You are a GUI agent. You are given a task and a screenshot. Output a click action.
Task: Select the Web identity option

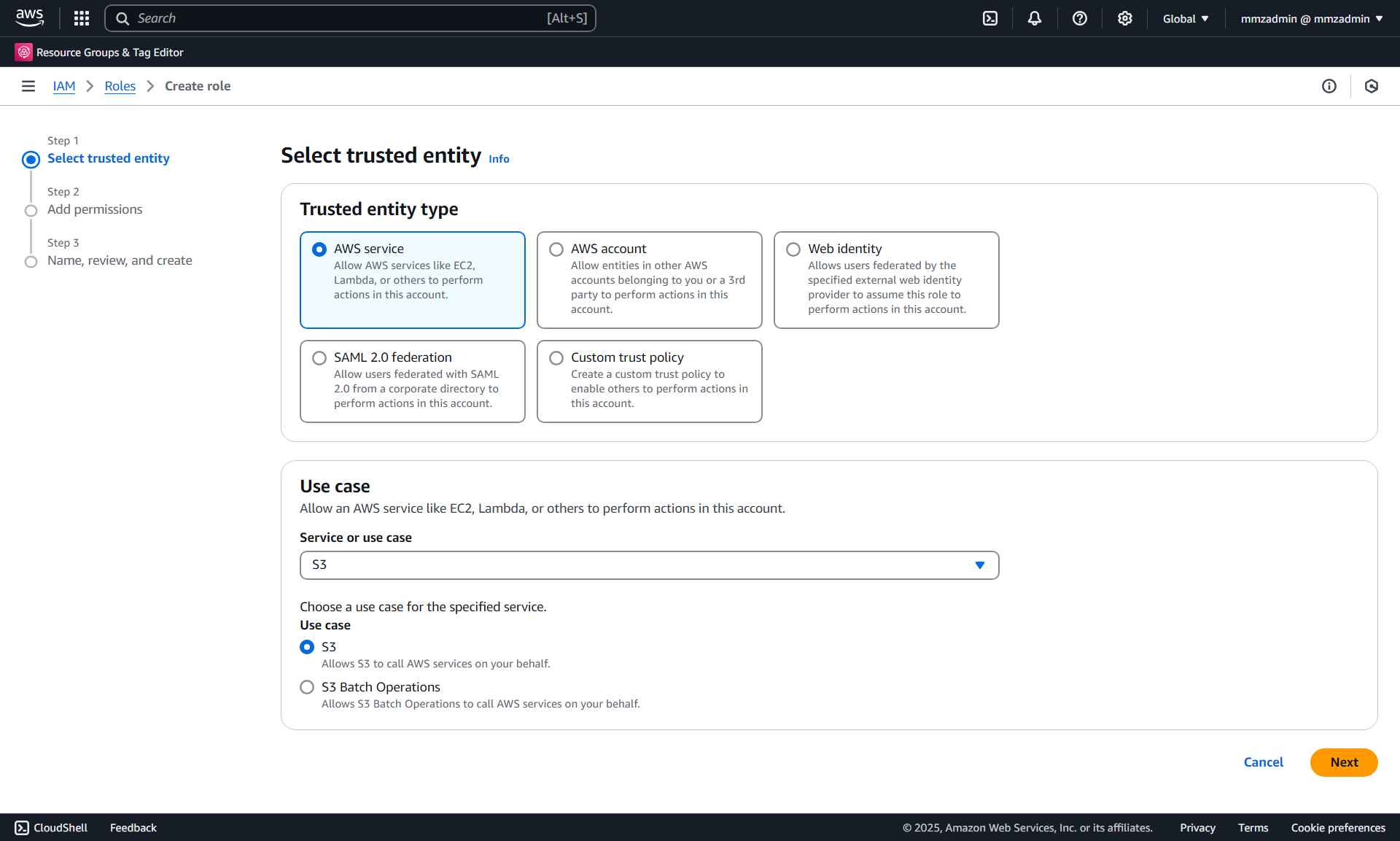793,249
